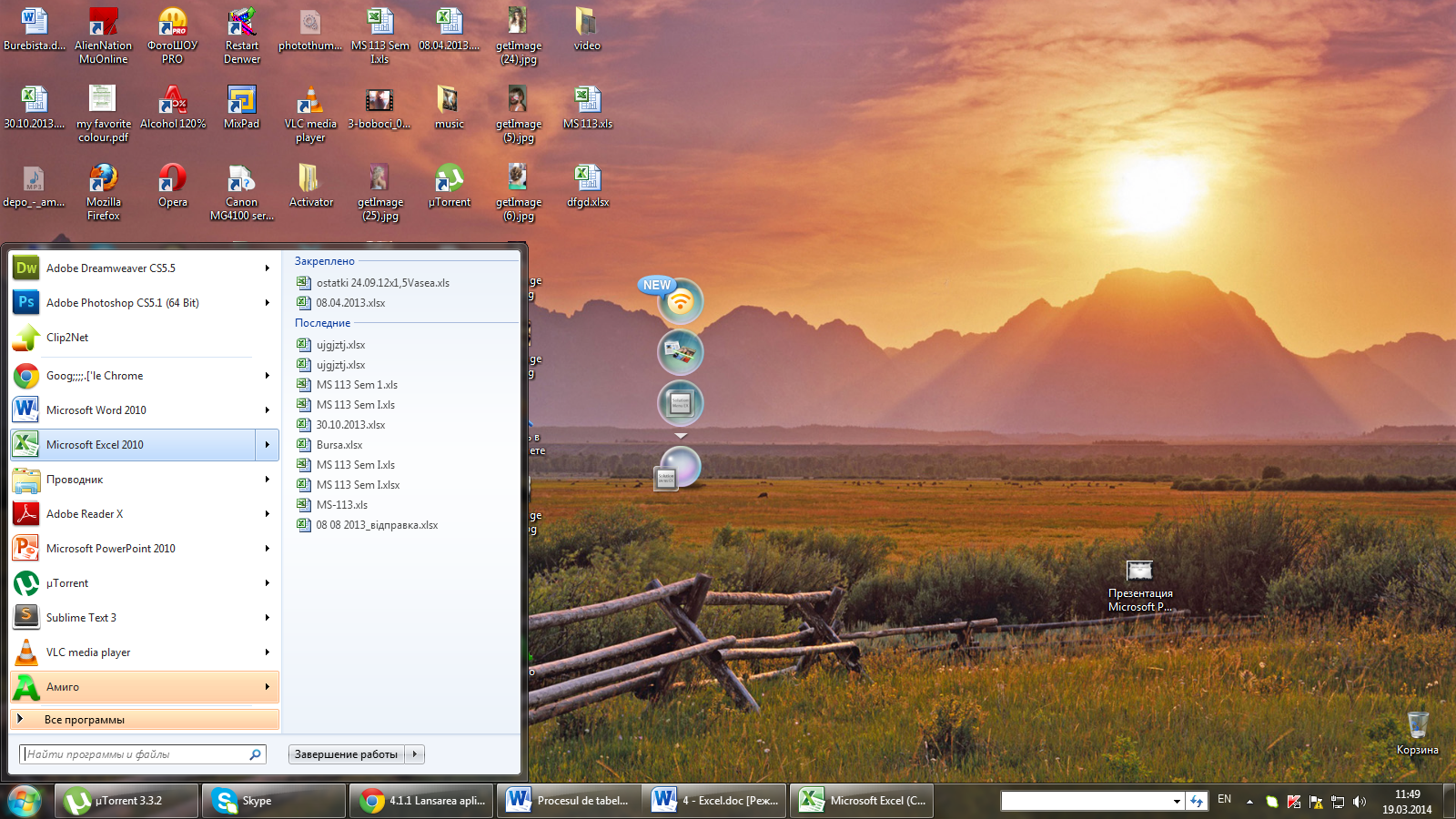Select Opera desktop shortcut
Image resolution: width=1456 pixels, height=819 pixels.
pos(173,186)
